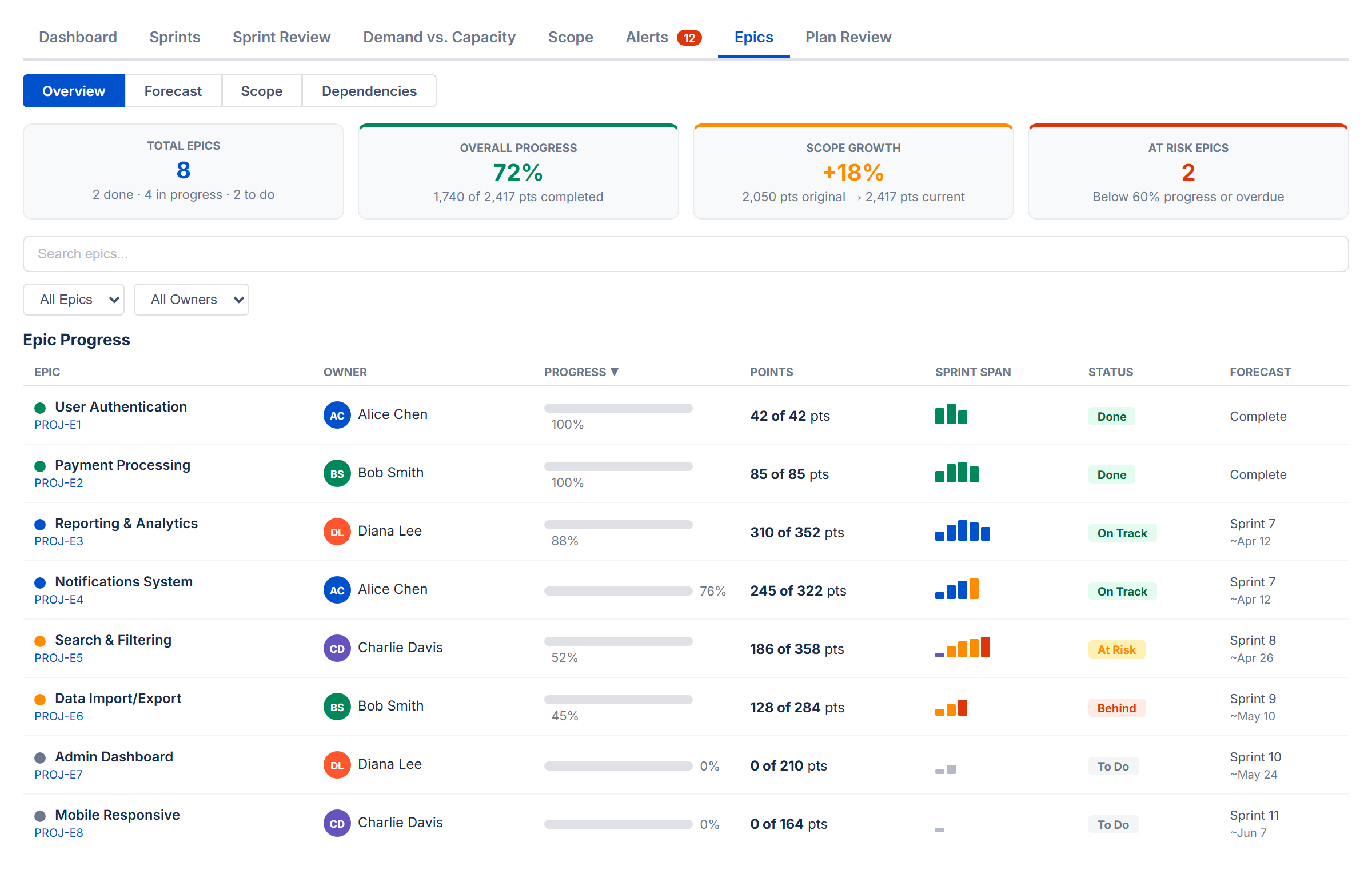Screen dimensions: 1372x870
Task: Click the Search epics input field
Action: (686, 253)
